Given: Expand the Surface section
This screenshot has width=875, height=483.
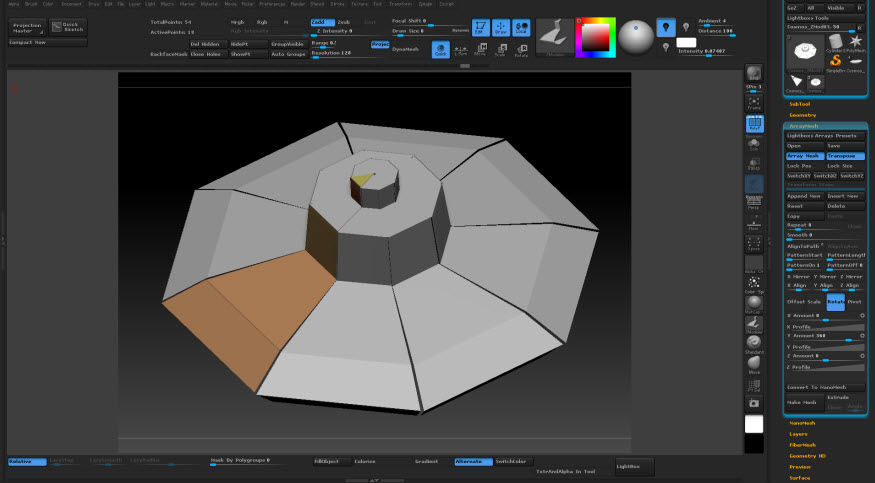Looking at the screenshot, I should 799,478.
